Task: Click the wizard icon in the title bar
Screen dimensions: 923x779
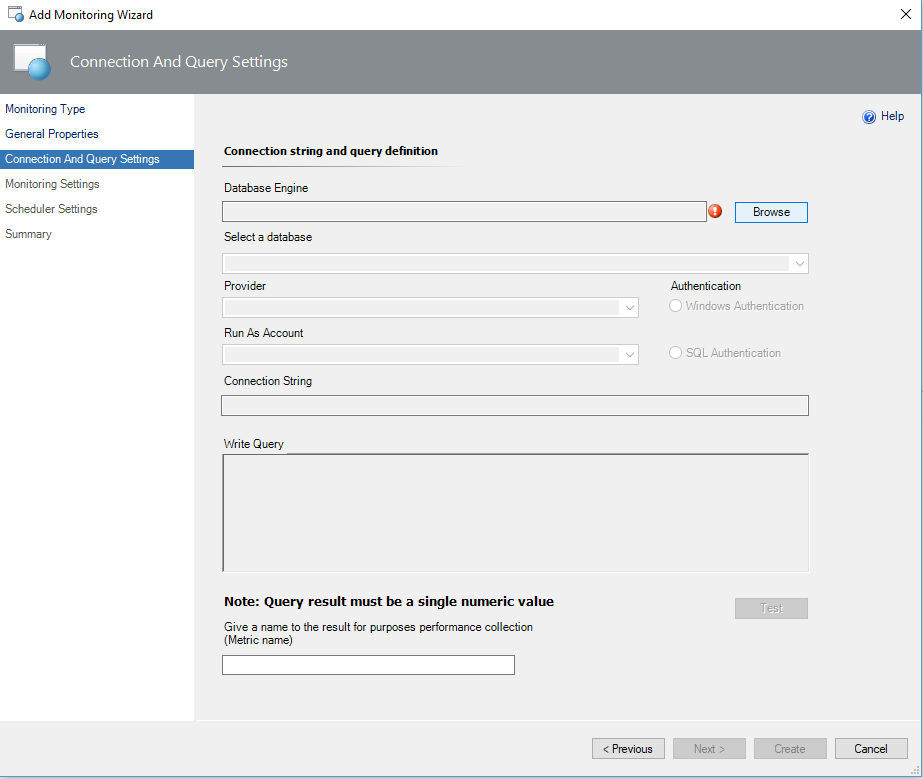Action: pos(15,15)
